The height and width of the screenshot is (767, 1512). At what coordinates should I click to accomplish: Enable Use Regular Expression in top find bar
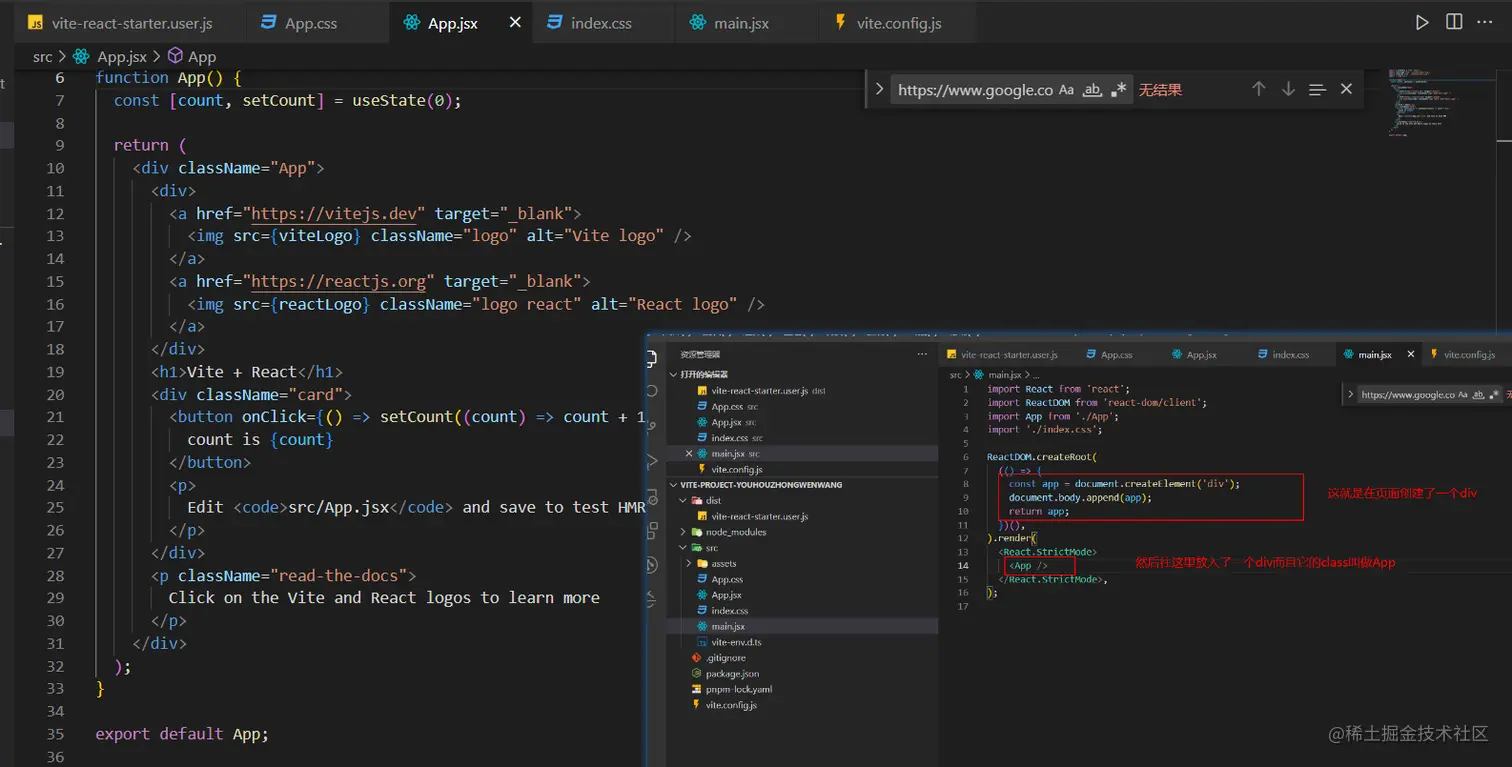point(1119,90)
